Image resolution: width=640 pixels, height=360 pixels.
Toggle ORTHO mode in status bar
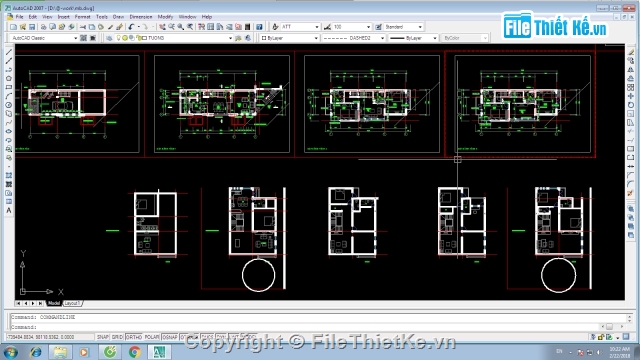click(x=133, y=337)
